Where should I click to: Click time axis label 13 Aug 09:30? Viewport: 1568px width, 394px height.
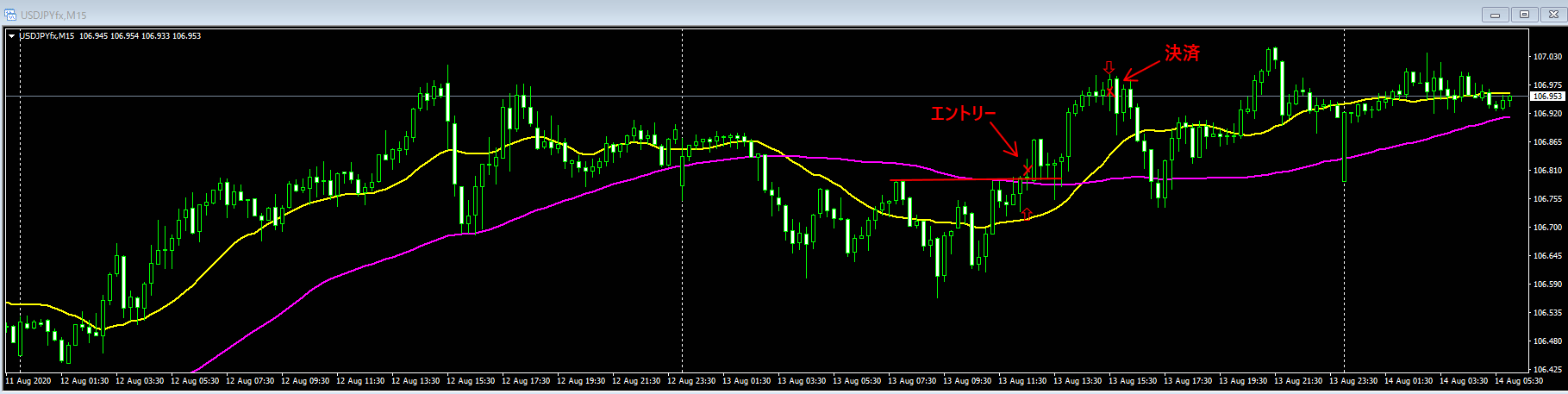coord(967,381)
